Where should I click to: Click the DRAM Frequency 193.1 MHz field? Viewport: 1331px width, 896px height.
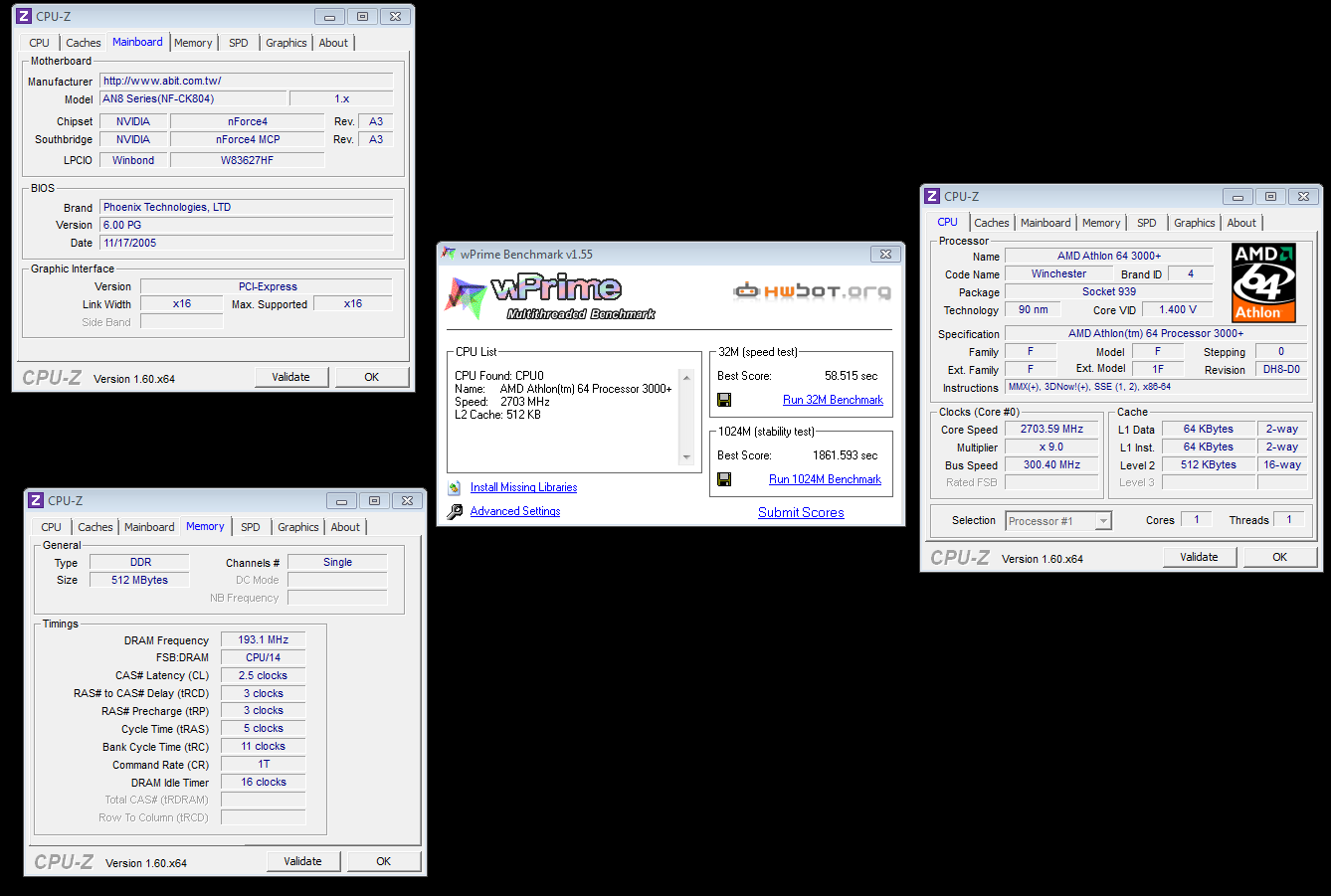263,639
